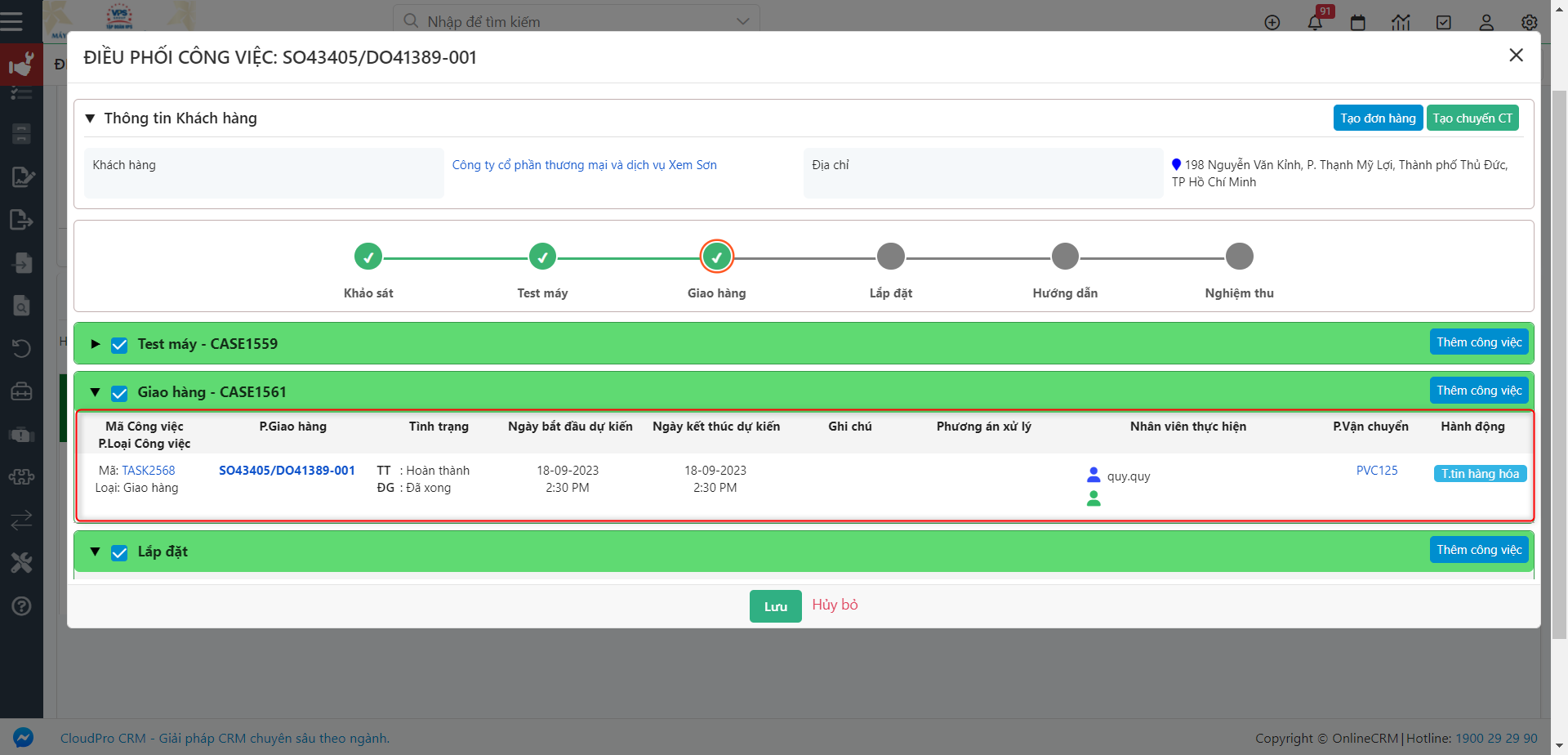The width and height of the screenshot is (1568, 755).
Task: Open the reports chart icon
Action: click(1401, 23)
